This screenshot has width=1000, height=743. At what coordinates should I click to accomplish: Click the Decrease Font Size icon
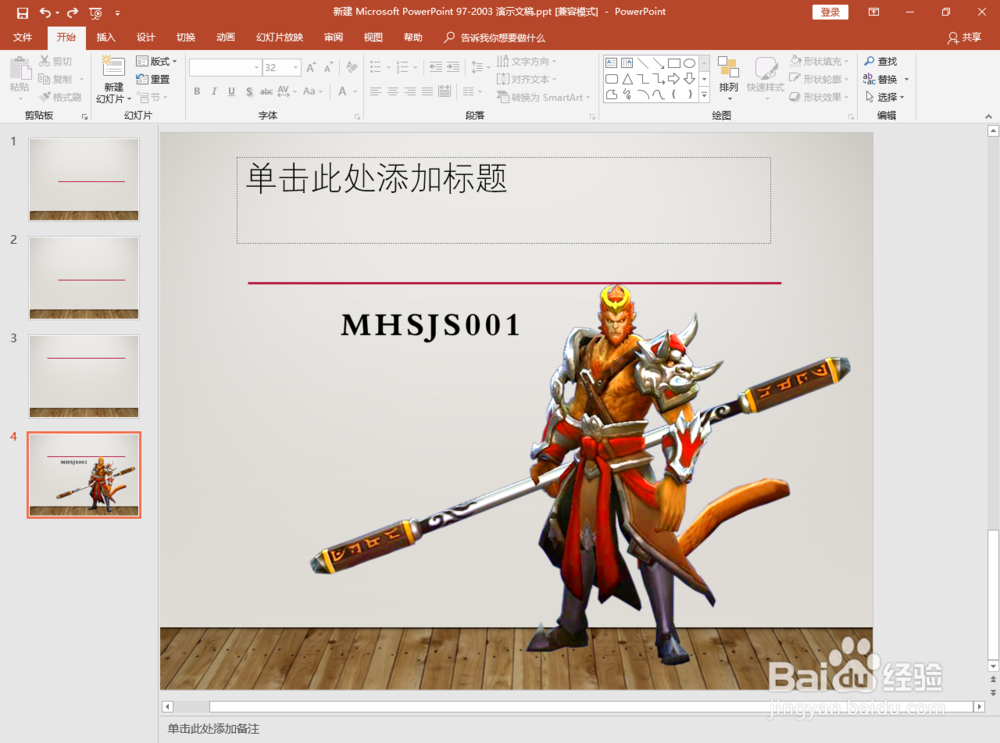pyautogui.click(x=328, y=67)
